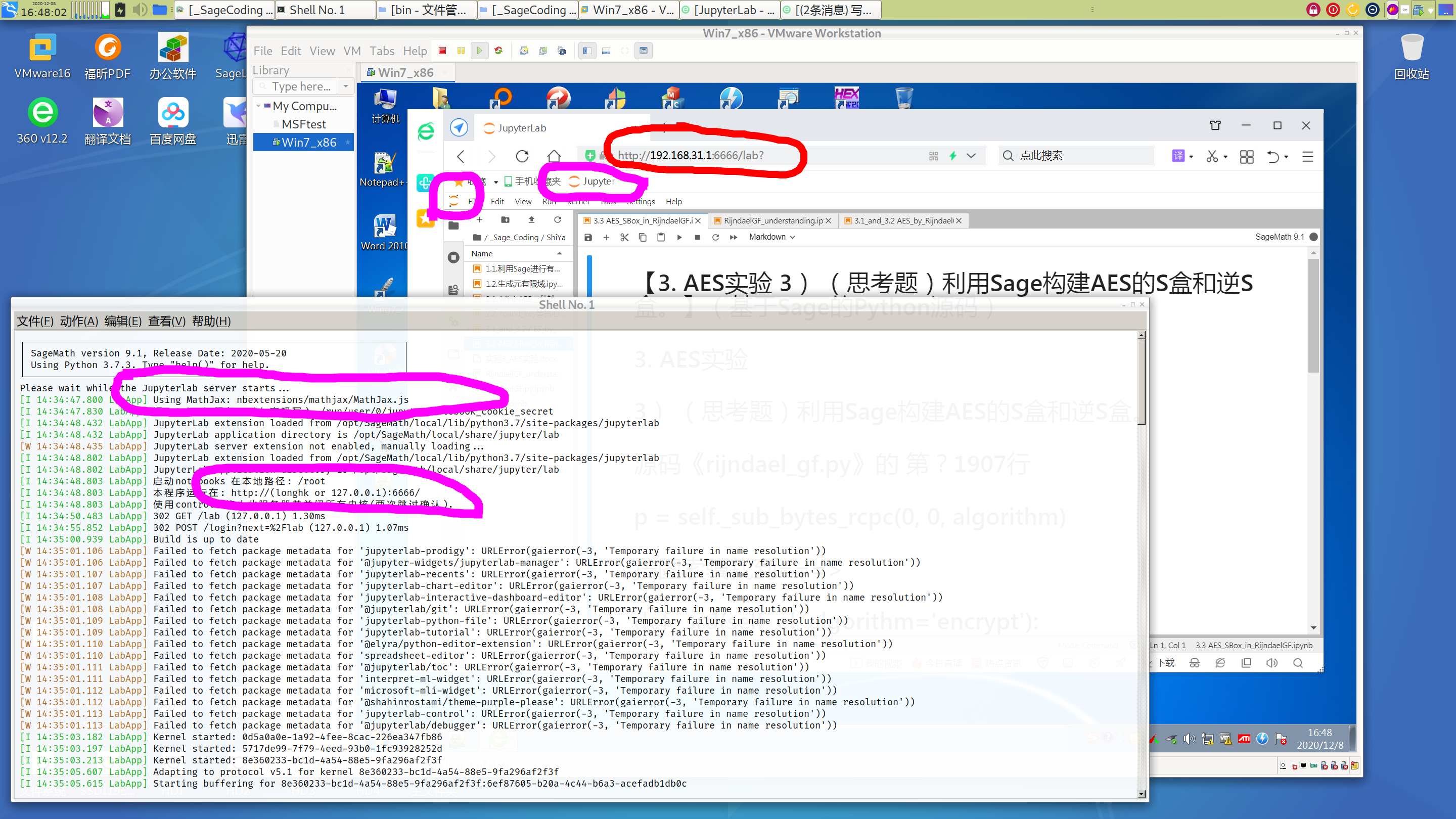Click the browser Back button

tap(461, 156)
